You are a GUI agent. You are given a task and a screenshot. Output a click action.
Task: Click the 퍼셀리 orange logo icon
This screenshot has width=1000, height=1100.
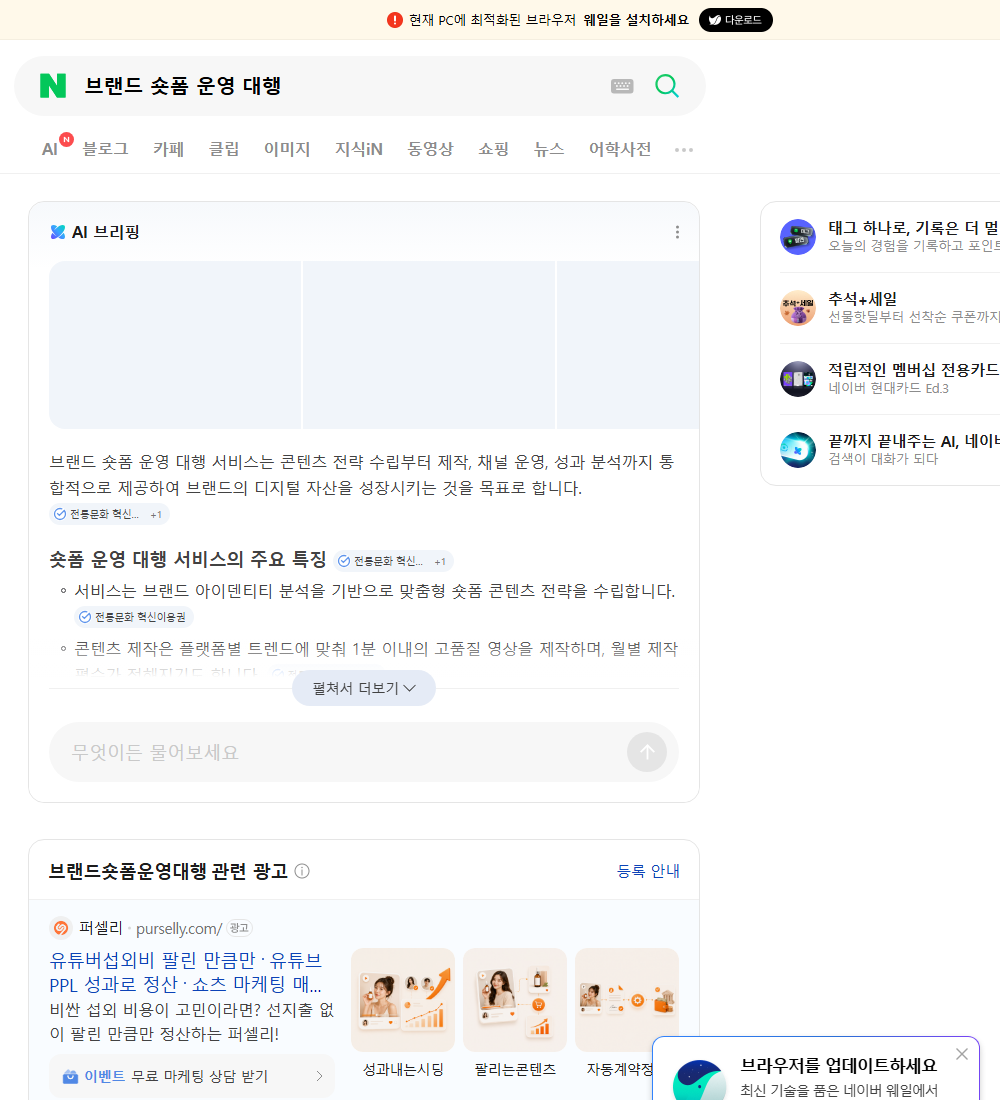coord(61,928)
